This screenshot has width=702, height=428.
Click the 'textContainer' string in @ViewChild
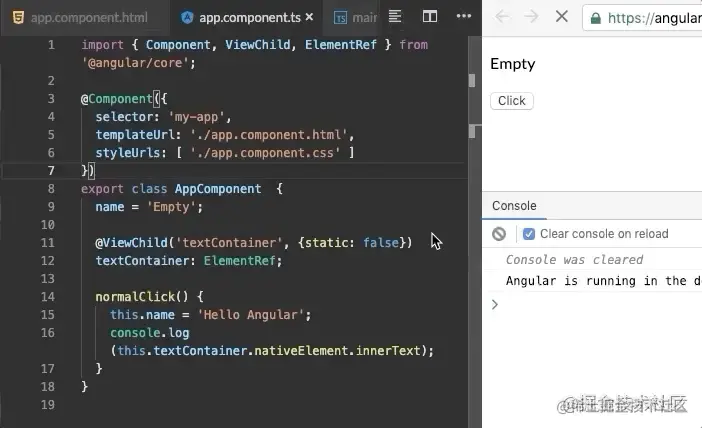[229, 243]
